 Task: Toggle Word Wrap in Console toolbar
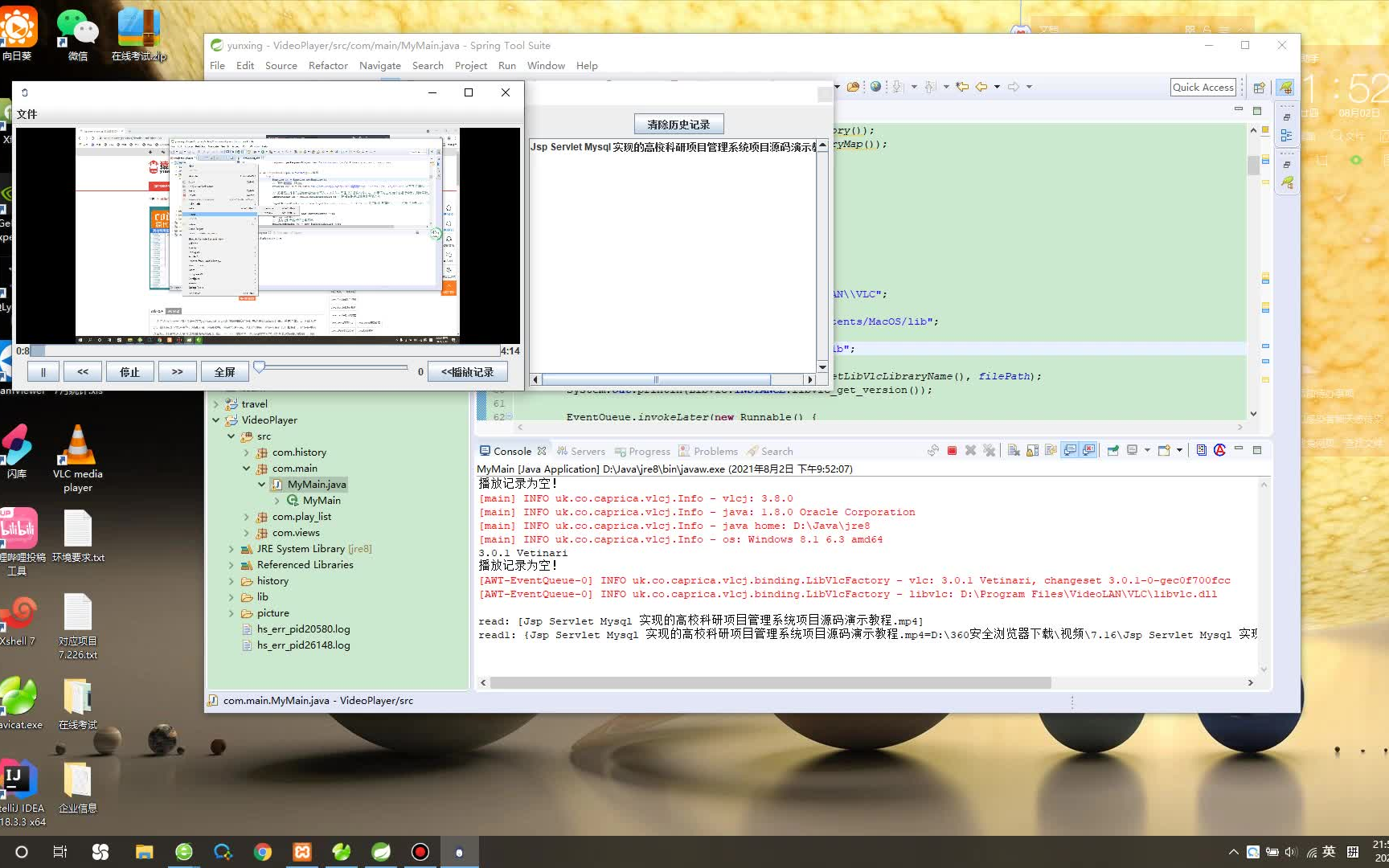click(1051, 451)
